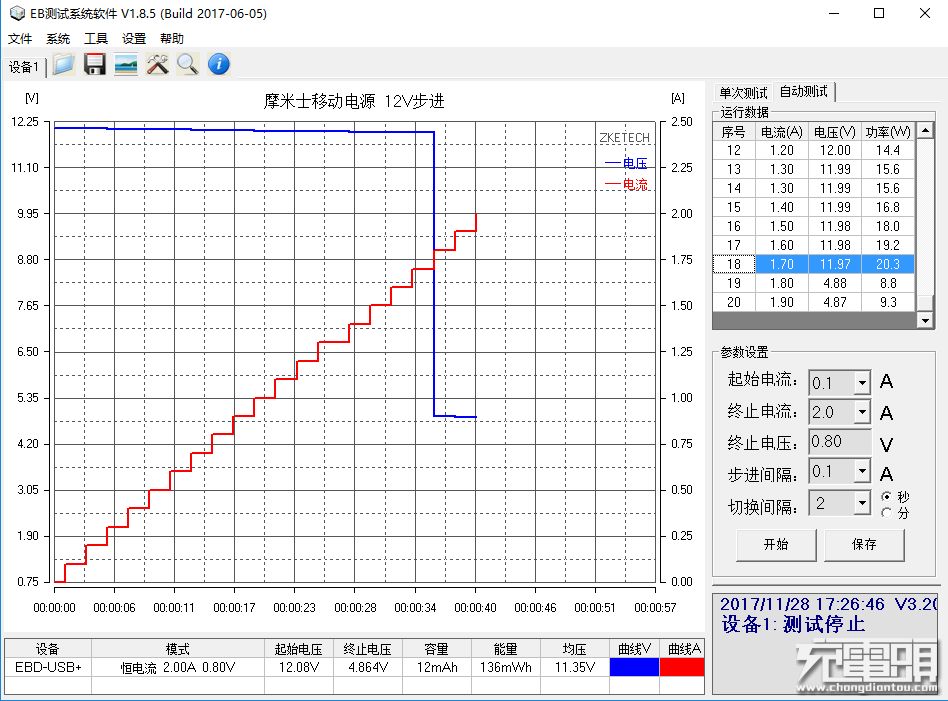948x701 pixels.
Task: Click the blue 曲线V color swatch
Action: [x=634, y=667]
